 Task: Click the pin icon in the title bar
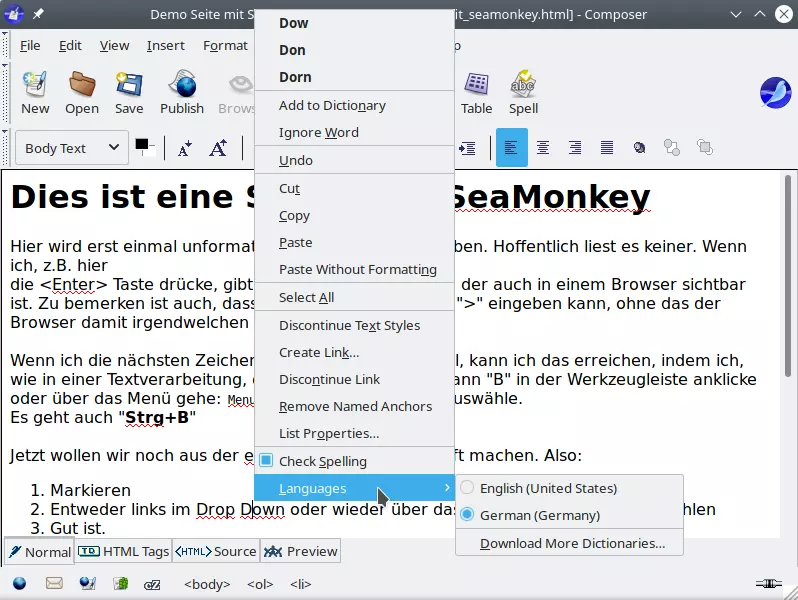pyautogui.click(x=38, y=14)
